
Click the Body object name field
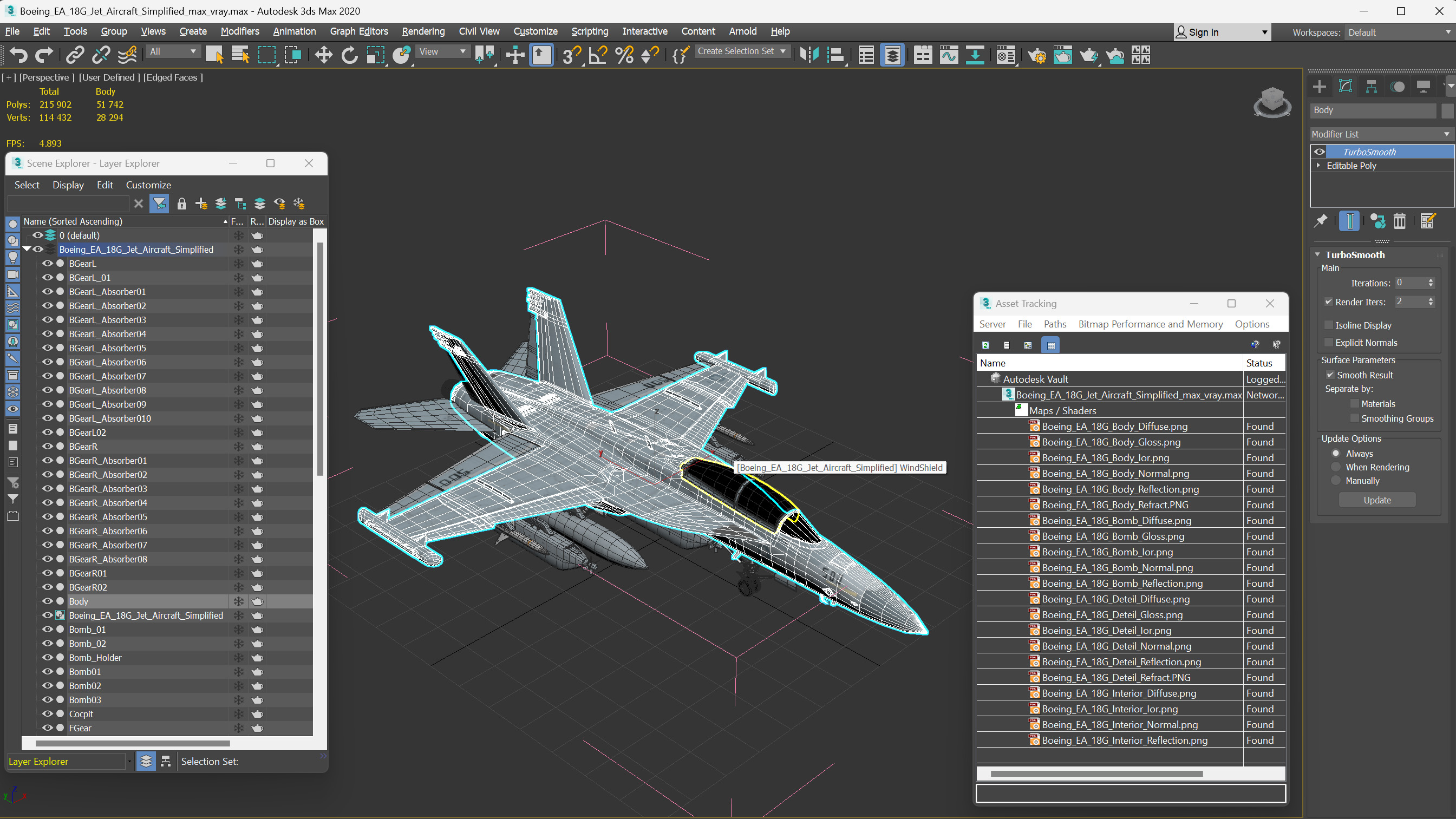1373,110
